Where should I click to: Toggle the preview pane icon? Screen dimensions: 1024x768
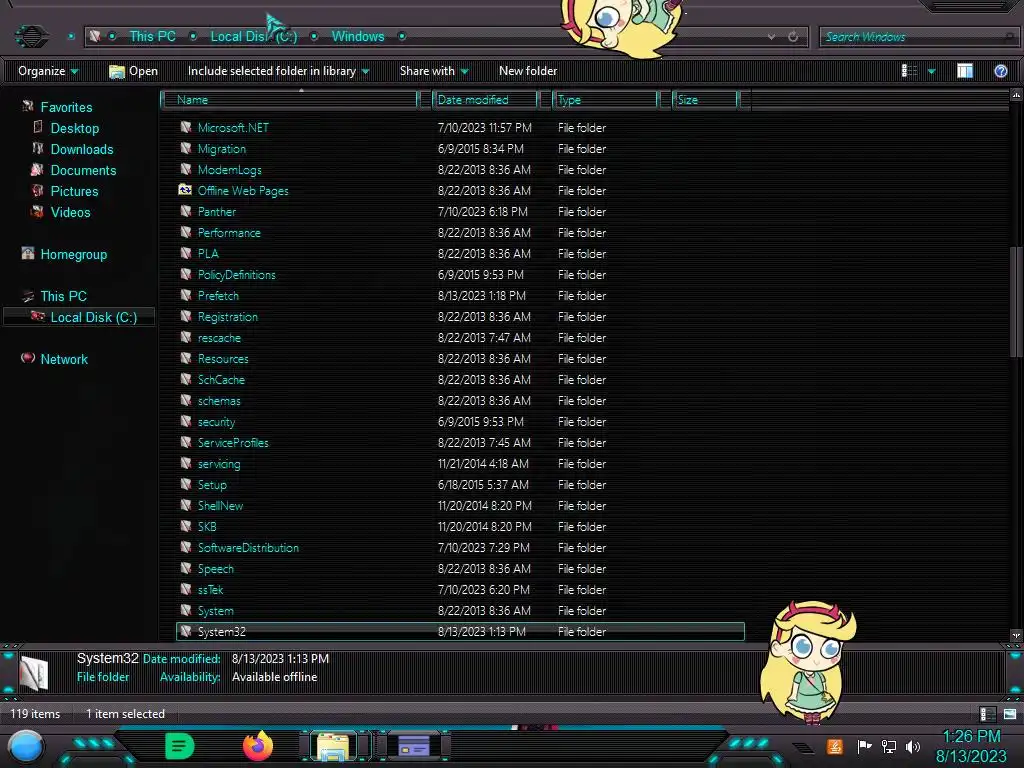pyautogui.click(x=965, y=71)
